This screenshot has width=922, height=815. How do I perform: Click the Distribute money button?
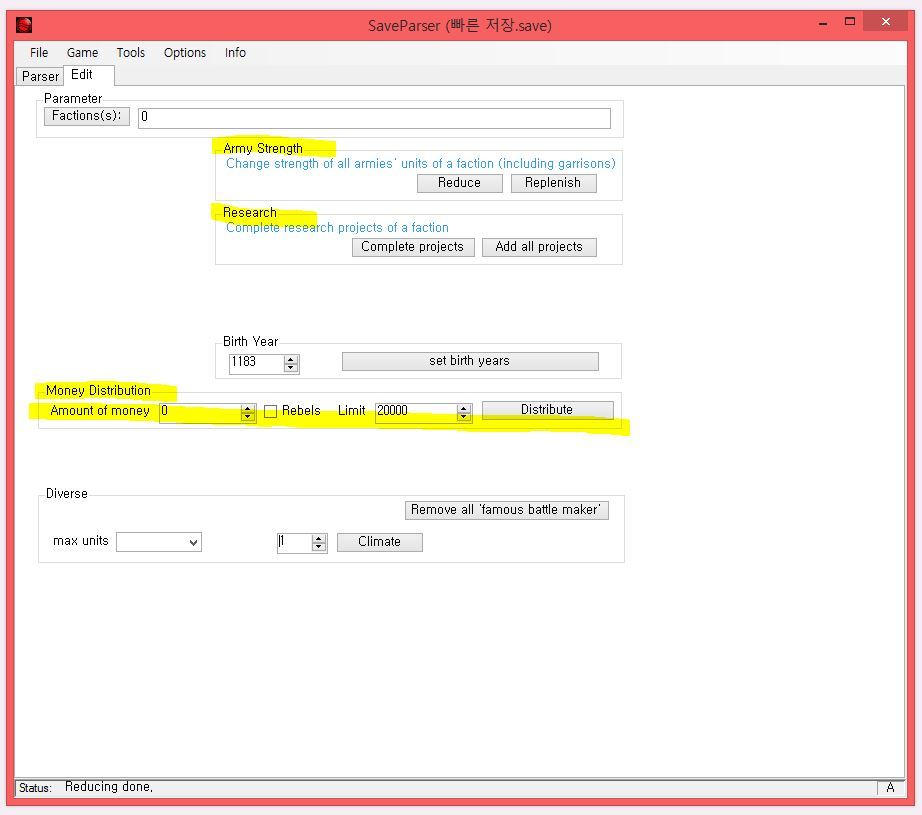(547, 410)
